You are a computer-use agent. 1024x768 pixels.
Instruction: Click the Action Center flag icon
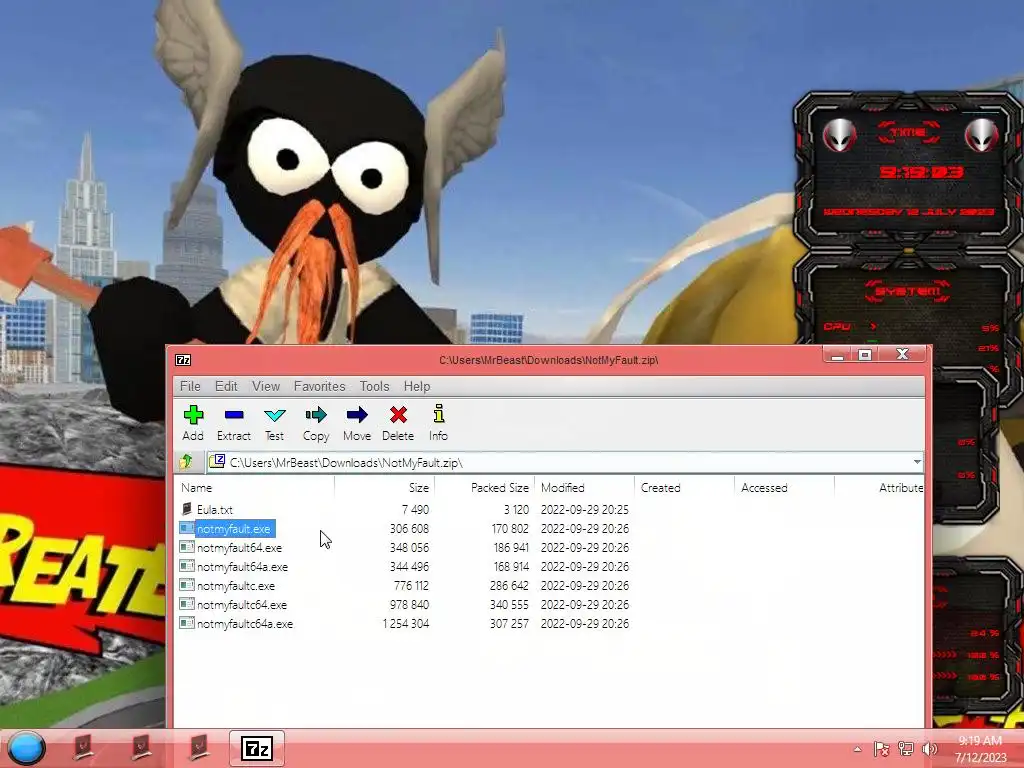pos(881,749)
